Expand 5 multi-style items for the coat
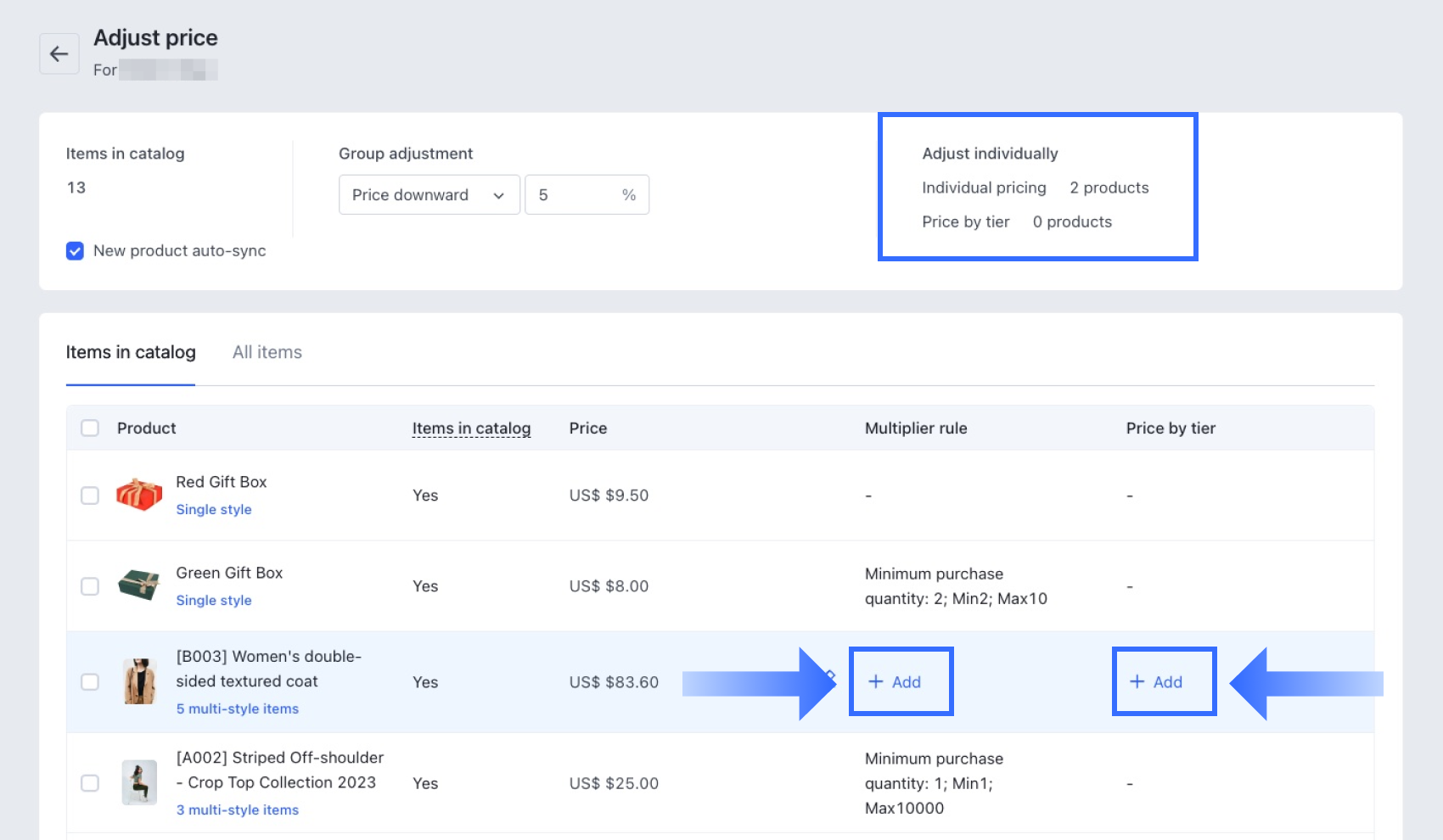The image size is (1443, 840). [238, 708]
